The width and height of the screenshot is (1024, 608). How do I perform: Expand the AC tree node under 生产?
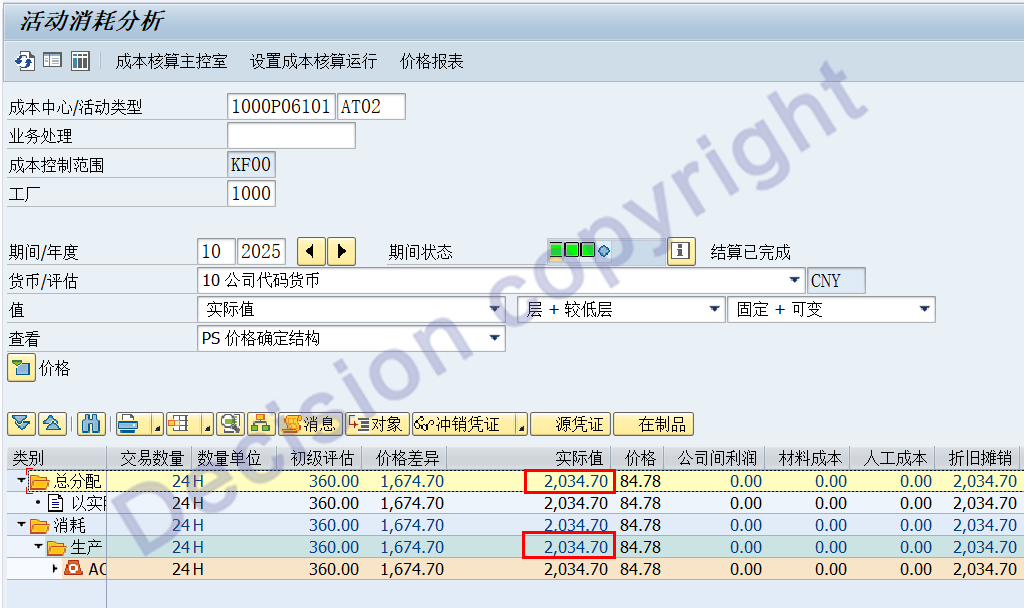55,569
